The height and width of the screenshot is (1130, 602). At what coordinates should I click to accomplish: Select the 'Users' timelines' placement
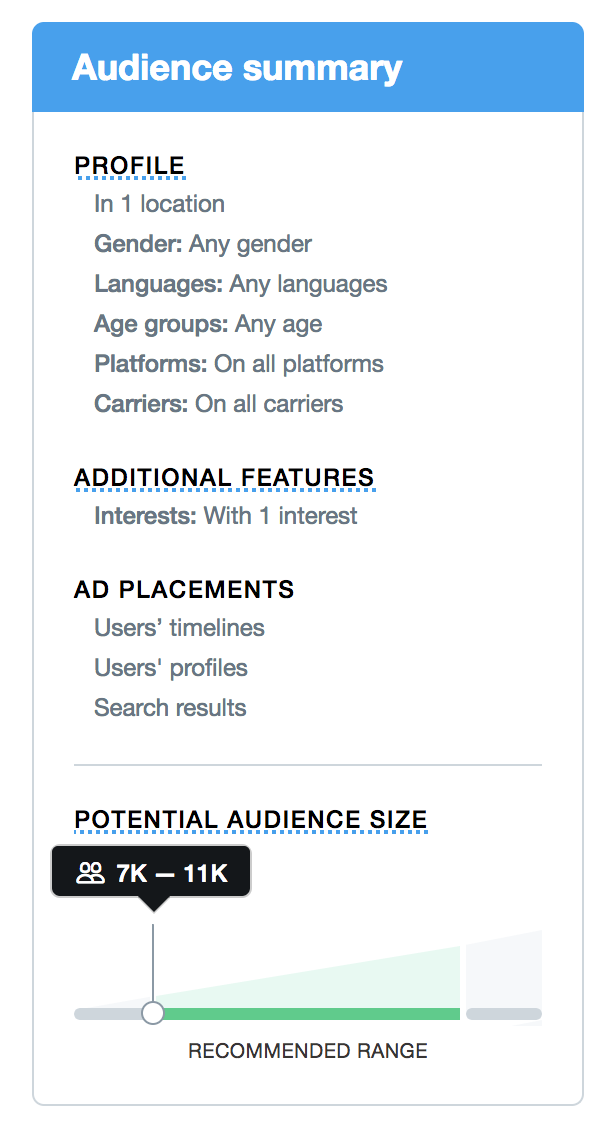point(180,628)
